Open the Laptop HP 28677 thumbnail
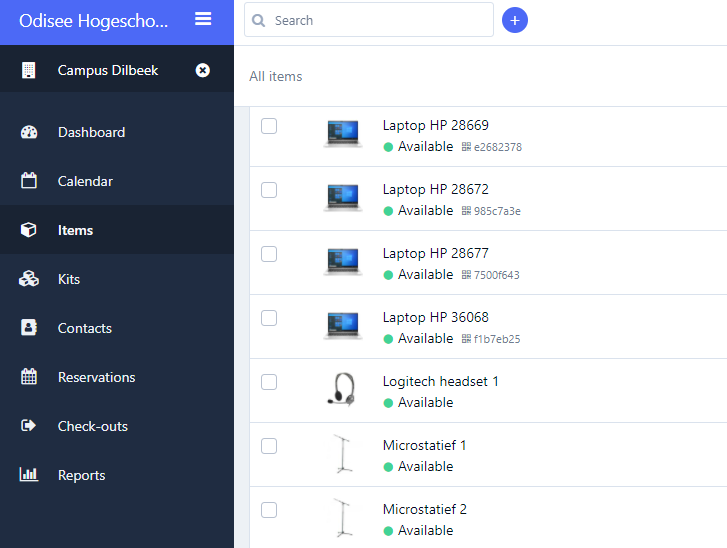Viewport: 727px width, 548px height. coord(343,262)
